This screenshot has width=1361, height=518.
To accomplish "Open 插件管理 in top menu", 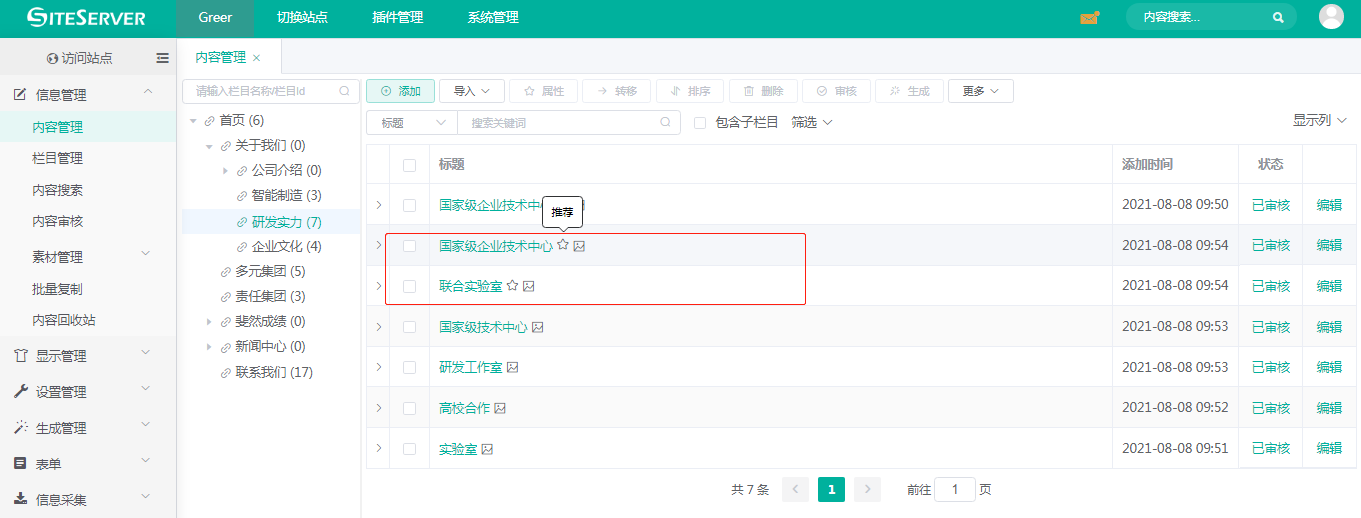I will [x=397, y=18].
